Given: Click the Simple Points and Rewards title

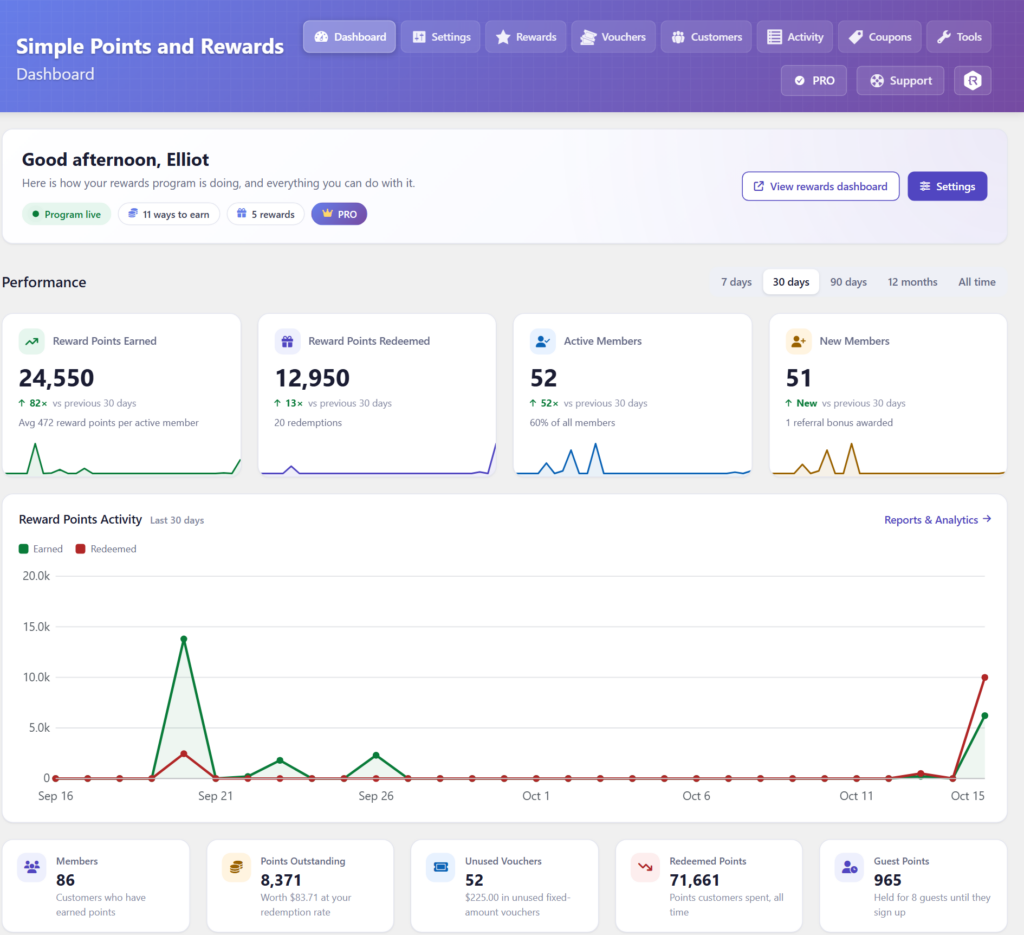Looking at the screenshot, I should point(150,46).
